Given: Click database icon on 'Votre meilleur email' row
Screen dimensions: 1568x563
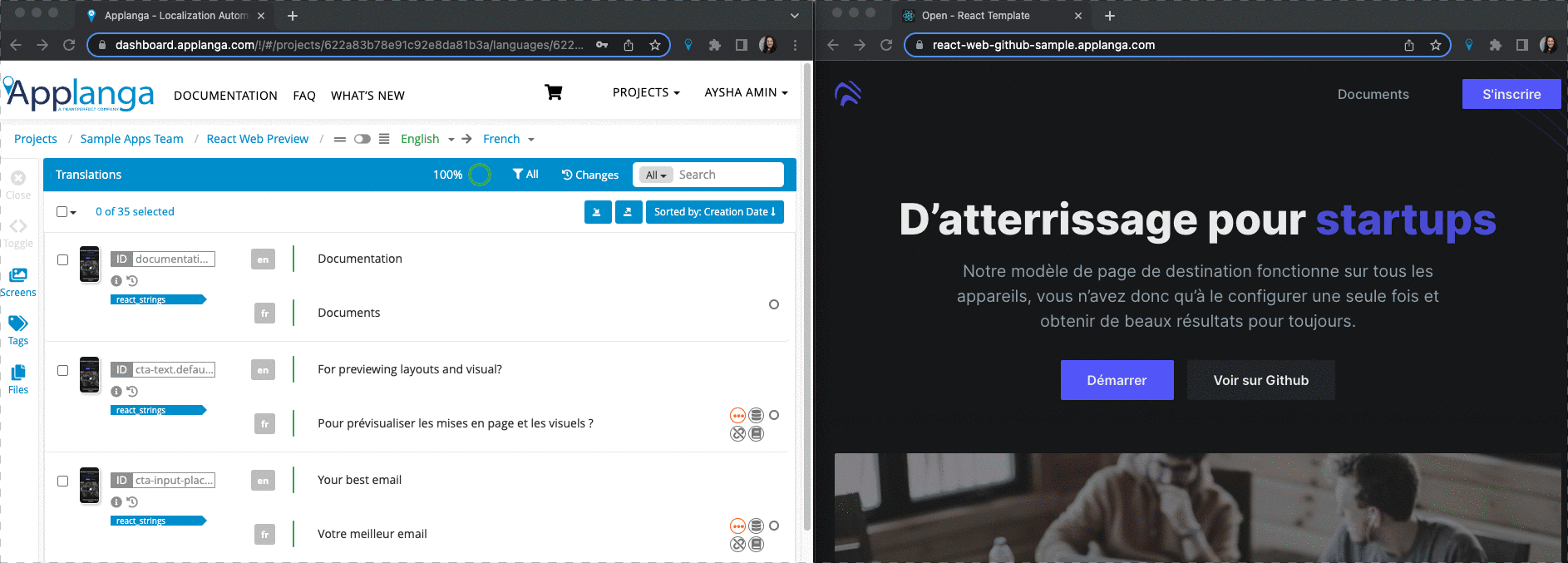Looking at the screenshot, I should [756, 526].
